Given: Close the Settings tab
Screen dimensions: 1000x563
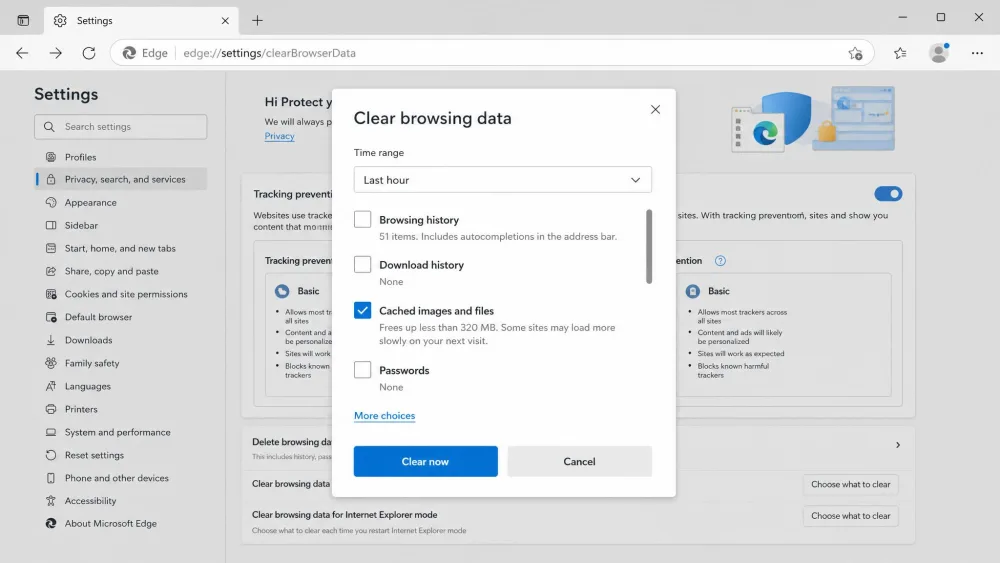Looking at the screenshot, I should coord(225,20).
